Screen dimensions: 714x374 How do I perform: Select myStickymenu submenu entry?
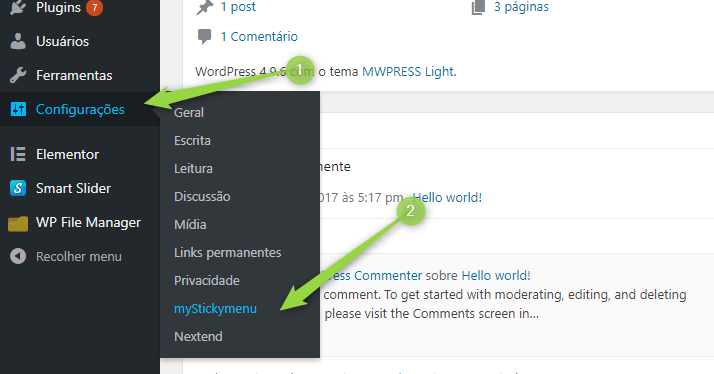(215, 308)
